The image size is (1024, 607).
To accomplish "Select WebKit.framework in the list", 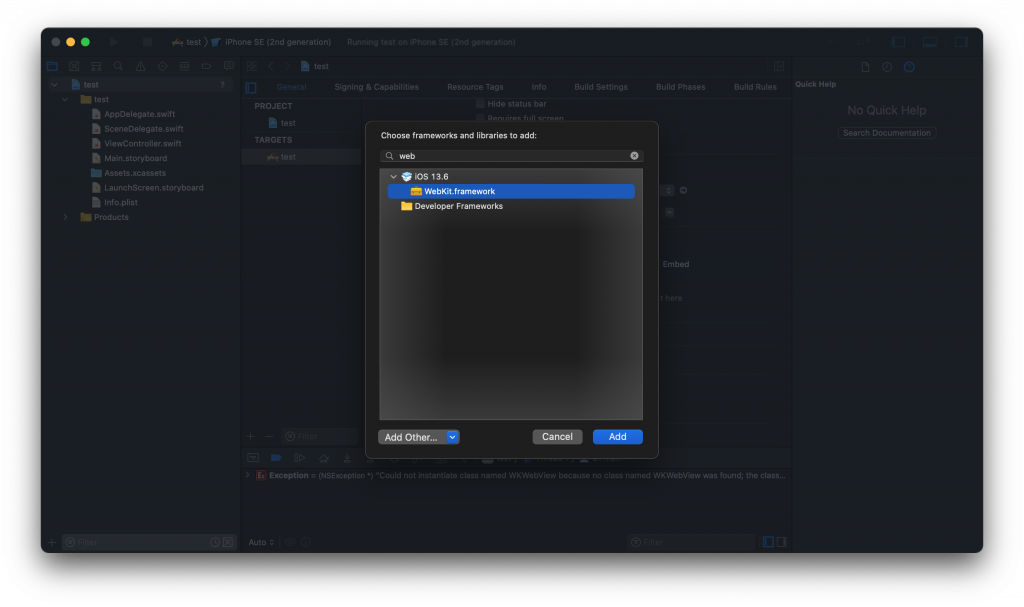I will coord(511,191).
